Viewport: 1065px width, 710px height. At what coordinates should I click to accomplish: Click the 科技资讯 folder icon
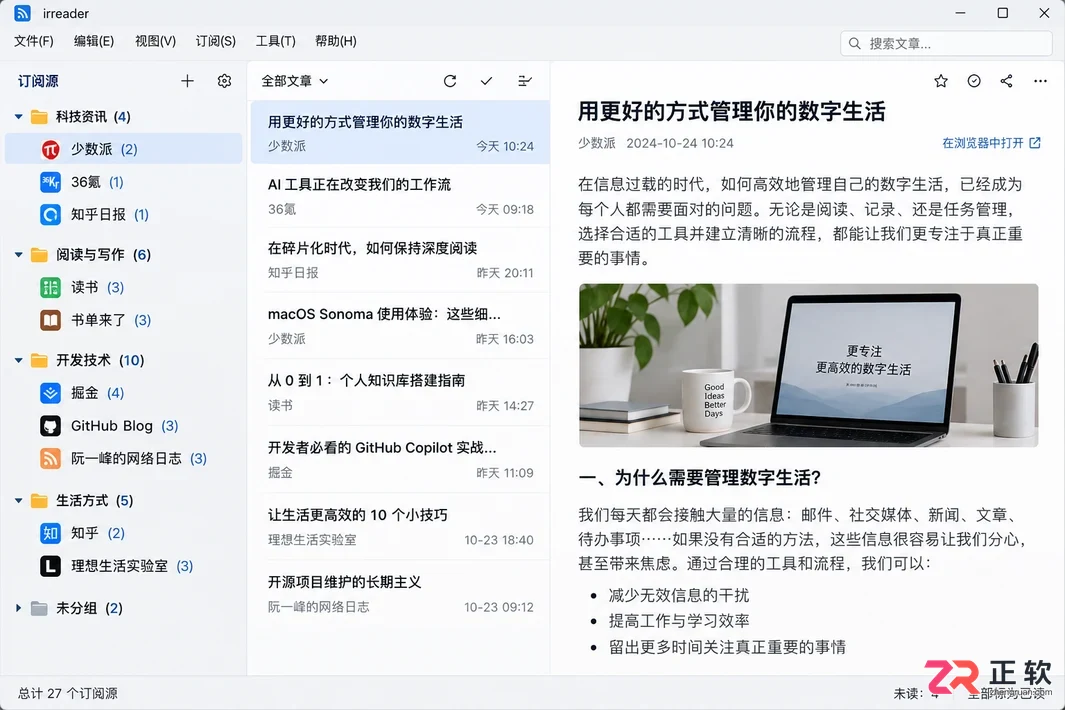point(39,117)
